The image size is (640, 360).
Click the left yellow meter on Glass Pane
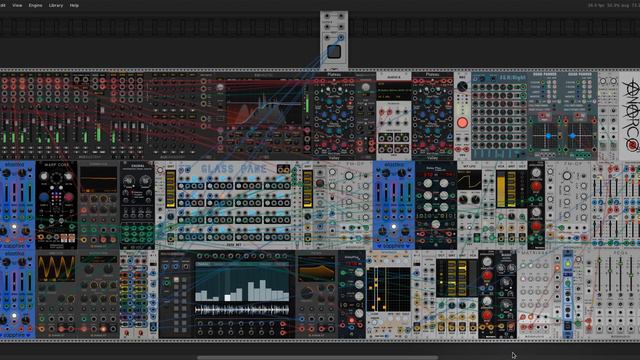(170, 189)
